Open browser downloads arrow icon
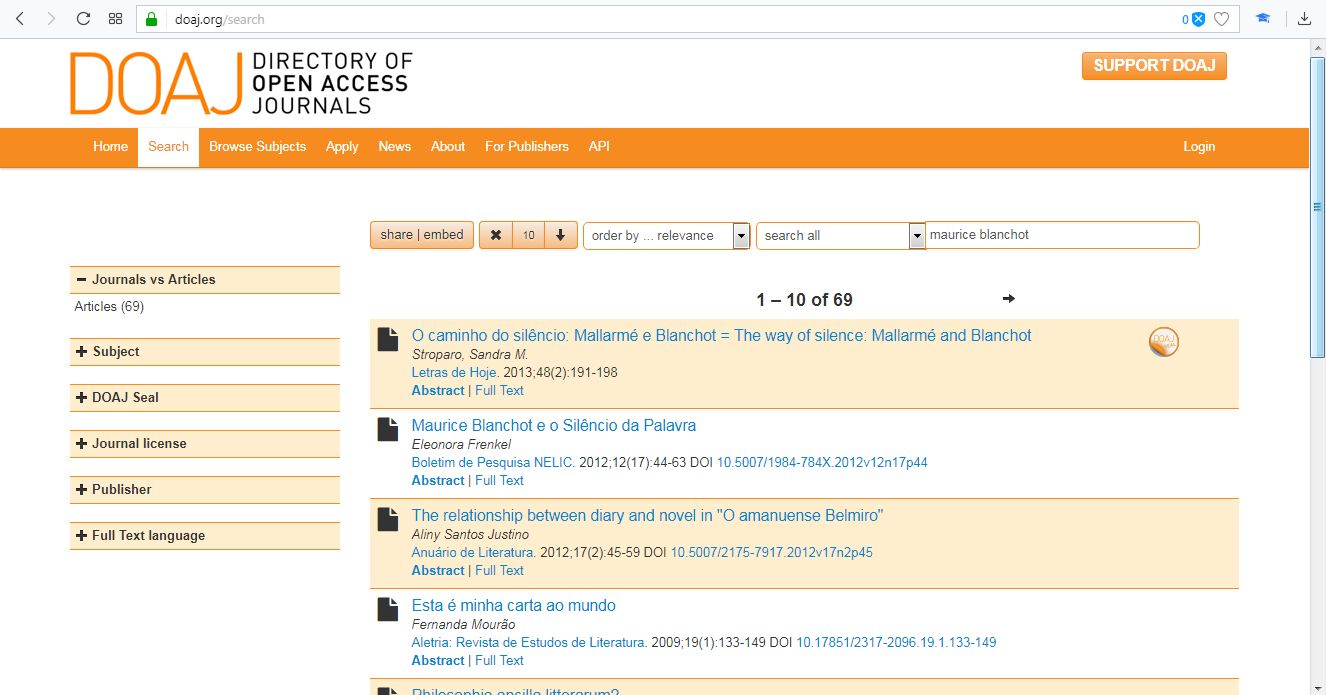 1304,19
